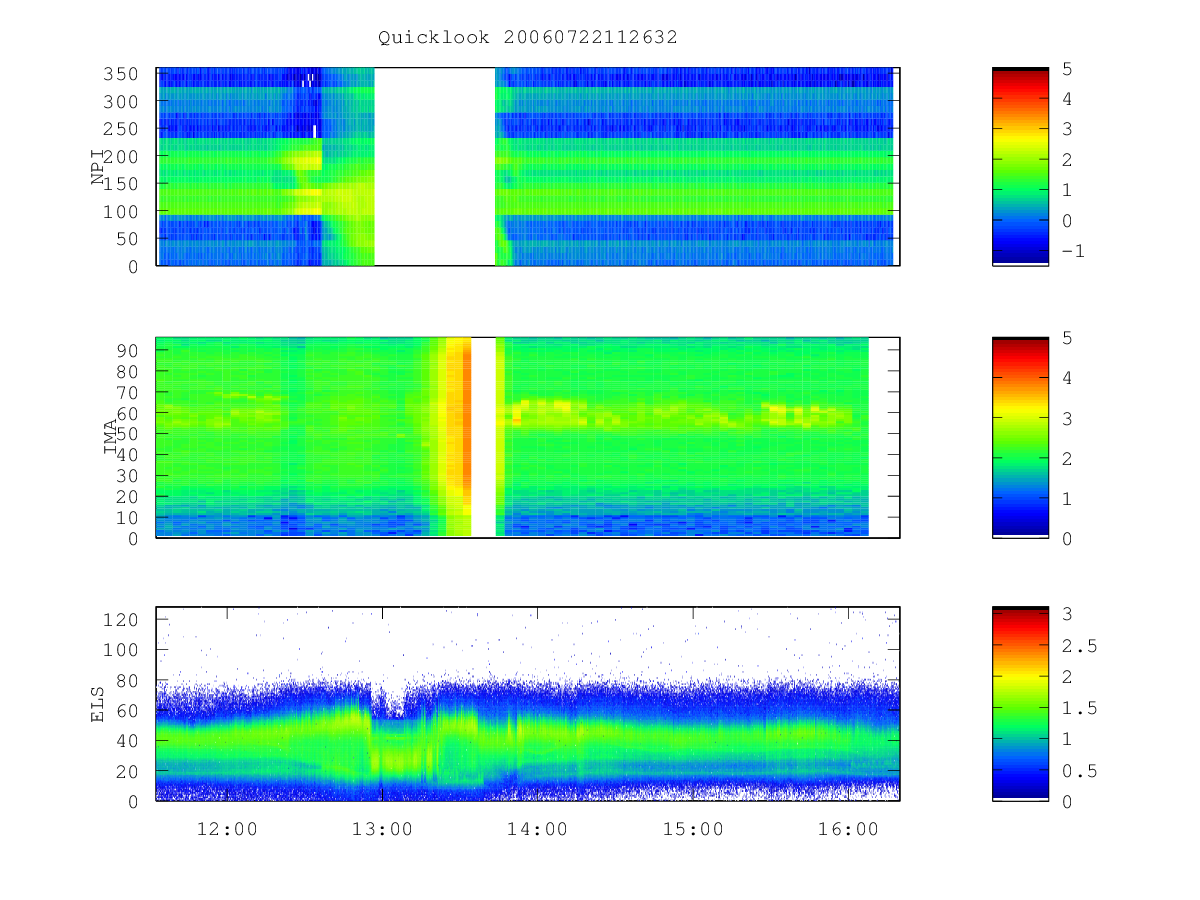
Task: Click the 0.5 label on ELS colorbar
Action: (x=1079, y=771)
